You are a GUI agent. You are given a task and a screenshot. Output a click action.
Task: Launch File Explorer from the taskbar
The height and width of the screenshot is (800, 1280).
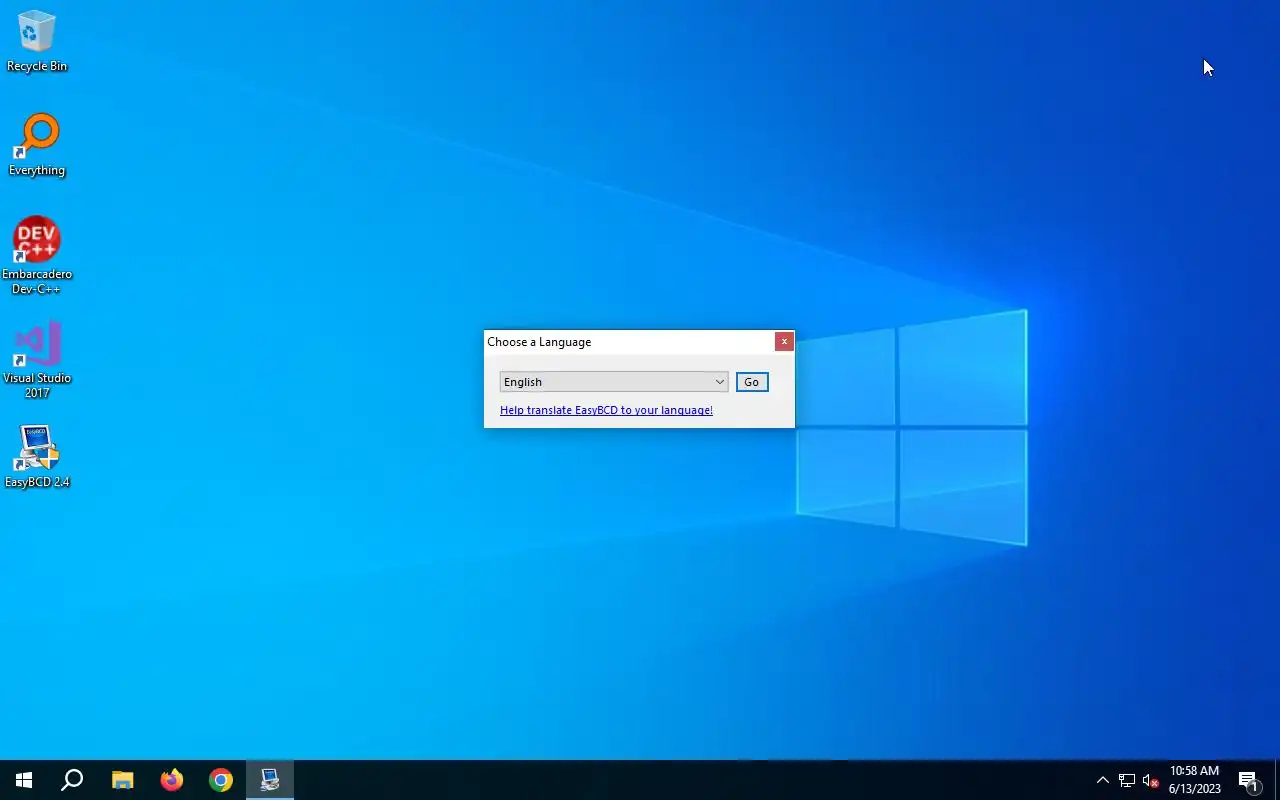click(122, 780)
